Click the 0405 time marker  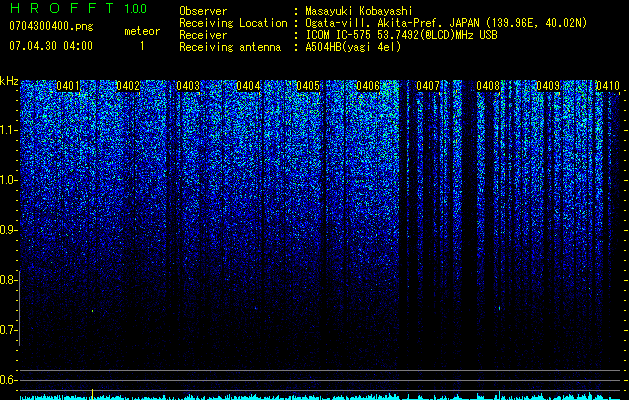coord(308,86)
